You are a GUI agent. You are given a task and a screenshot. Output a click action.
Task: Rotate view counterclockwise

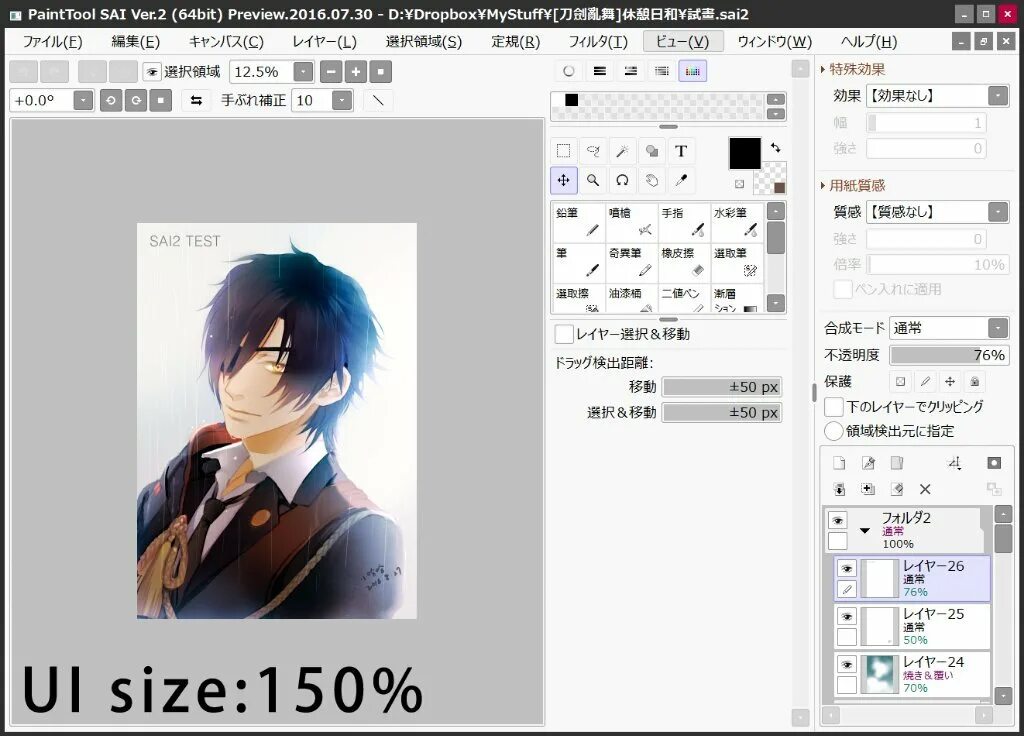(110, 101)
